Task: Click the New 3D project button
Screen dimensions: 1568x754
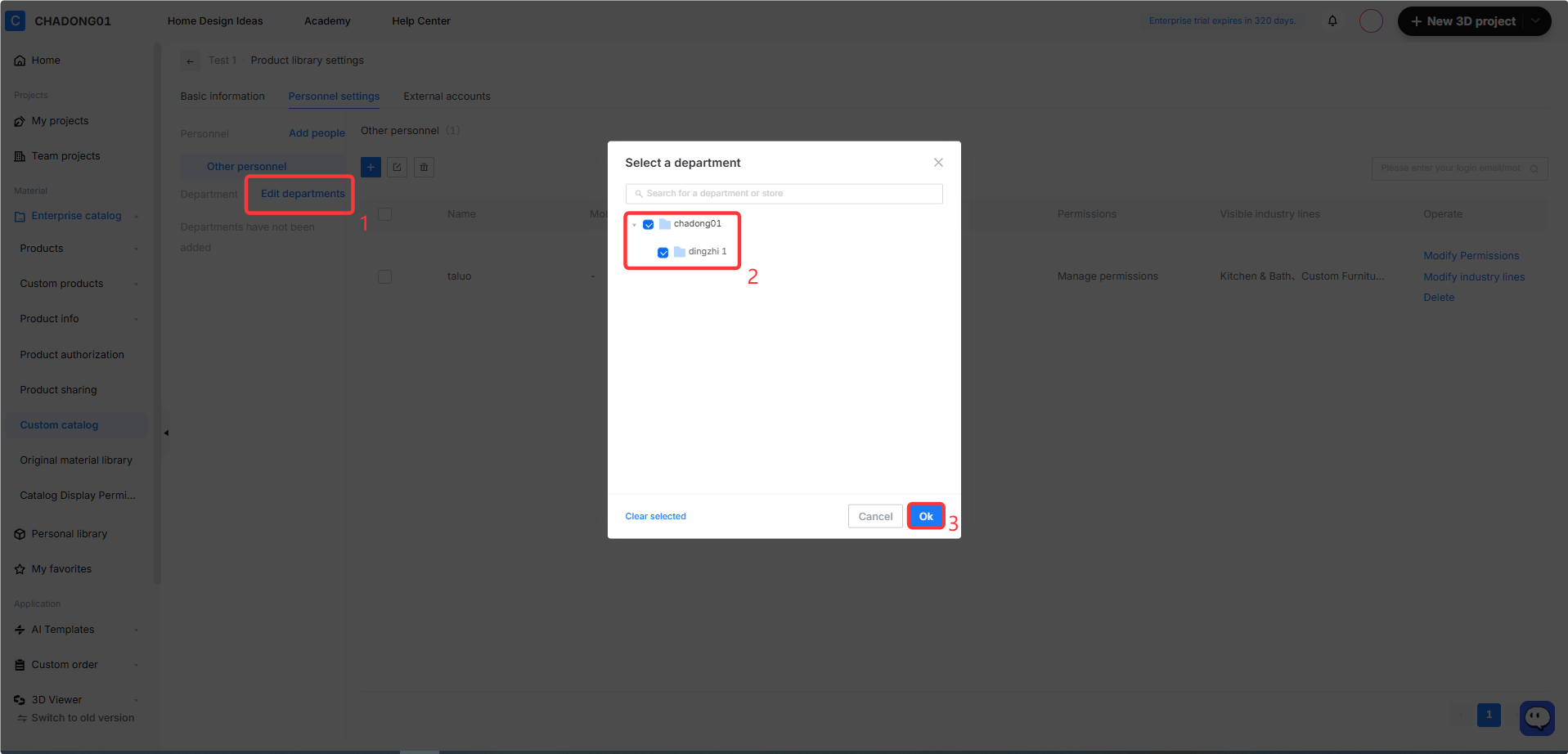Action: click(x=1462, y=21)
